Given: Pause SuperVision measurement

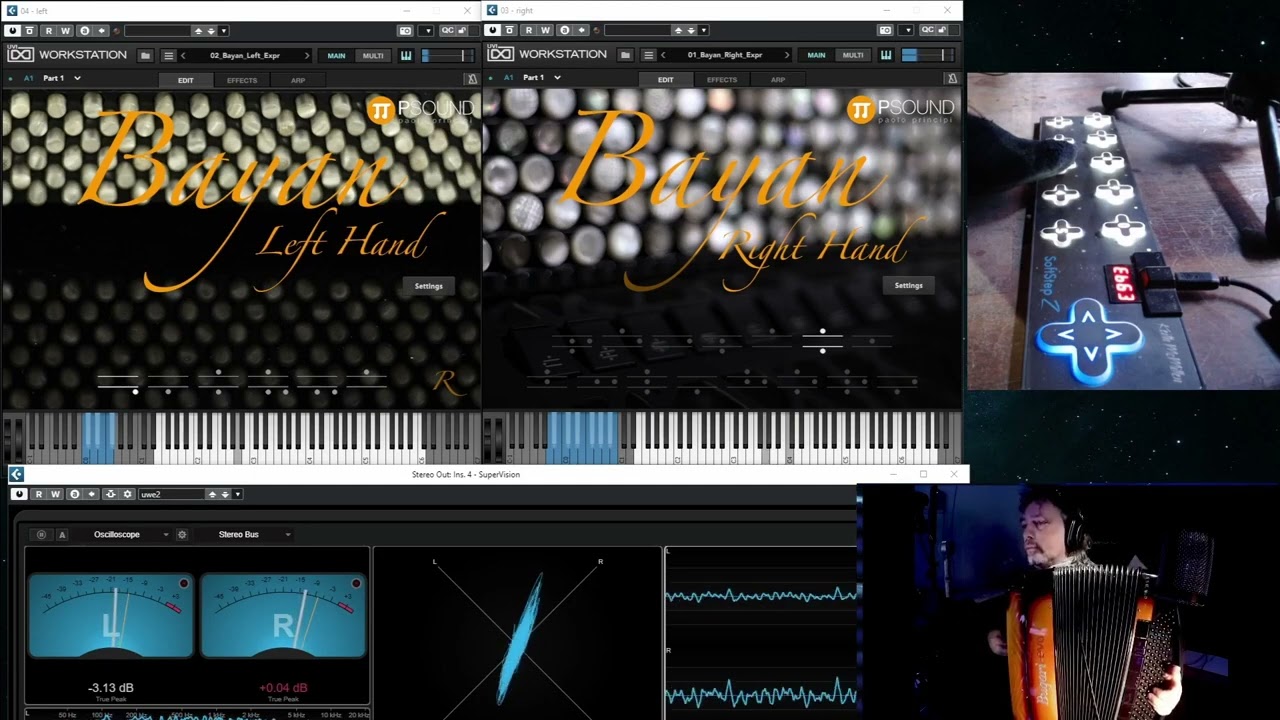Looking at the screenshot, I should click(41, 535).
